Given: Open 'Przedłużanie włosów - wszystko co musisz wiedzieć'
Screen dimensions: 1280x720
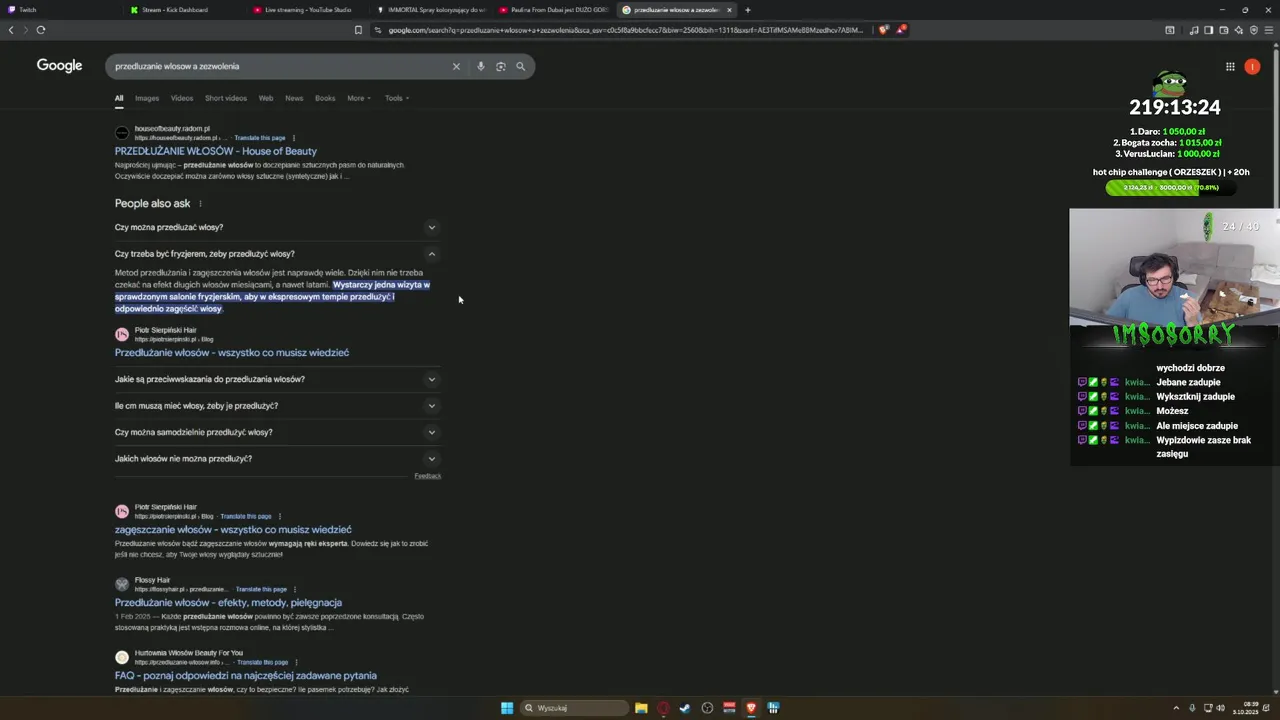Looking at the screenshot, I should click(x=232, y=353).
